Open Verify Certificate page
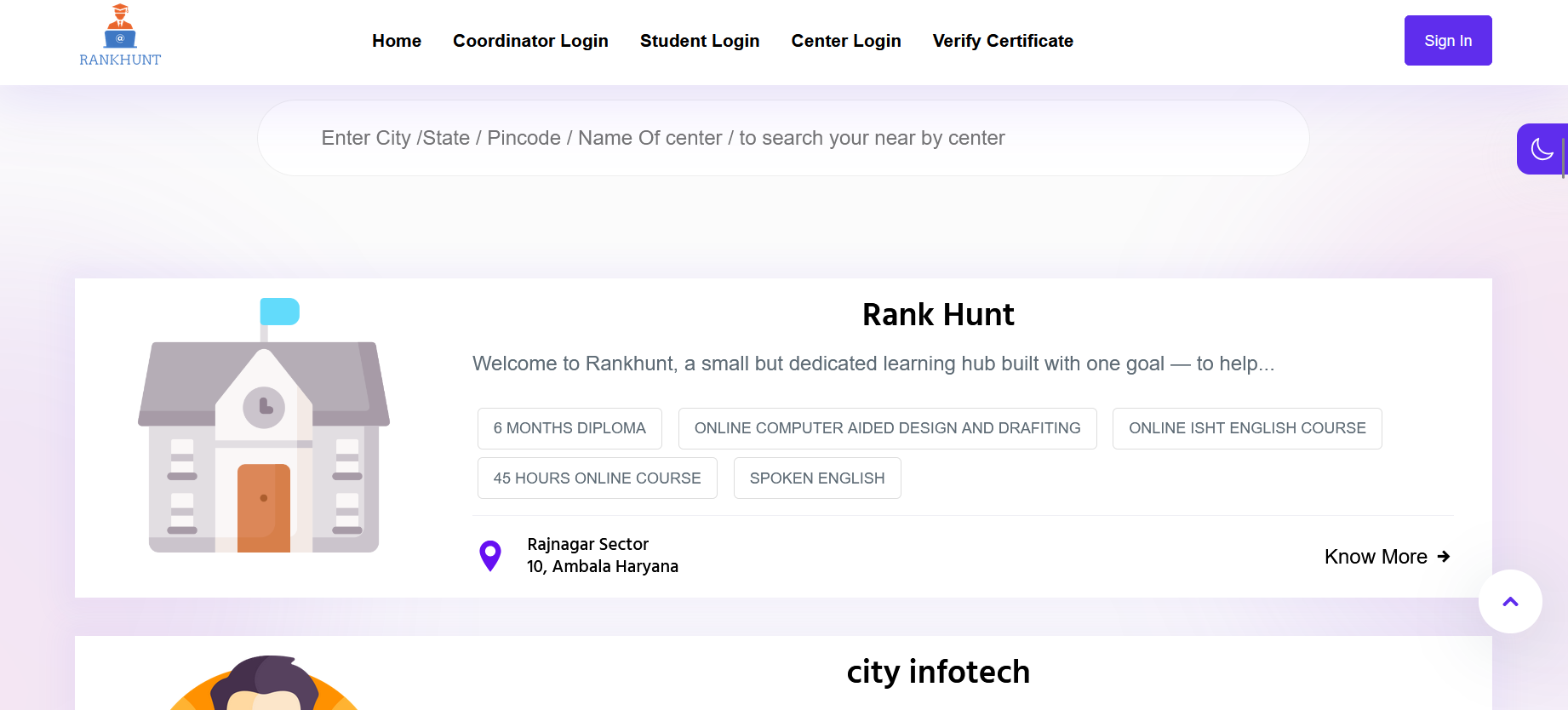The height and width of the screenshot is (710, 1568). pyautogui.click(x=1003, y=41)
